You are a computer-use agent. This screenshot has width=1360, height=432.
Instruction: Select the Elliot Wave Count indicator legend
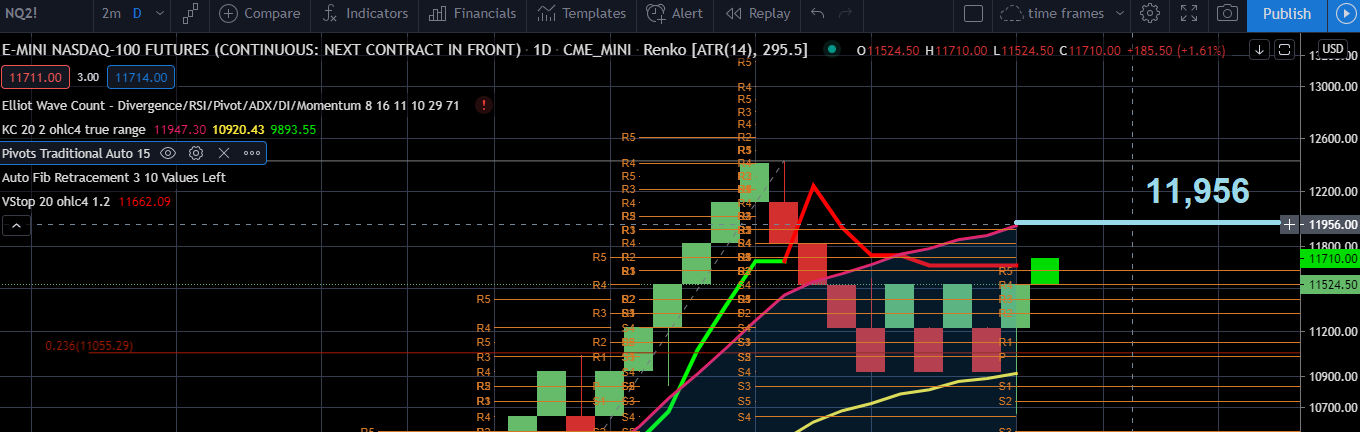[231, 105]
